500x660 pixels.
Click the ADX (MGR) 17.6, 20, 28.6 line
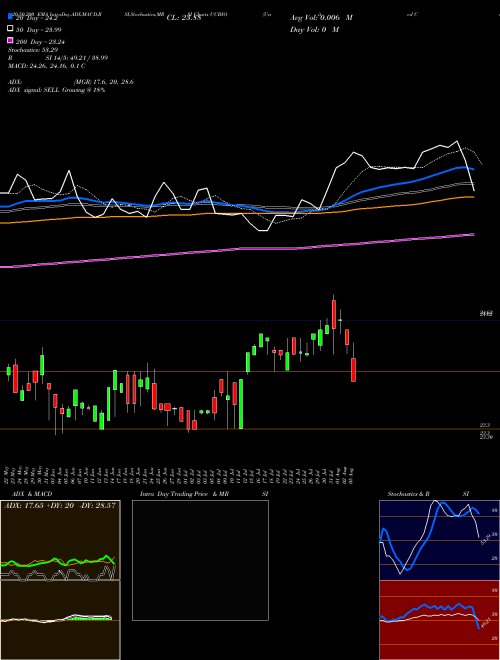(71, 82)
